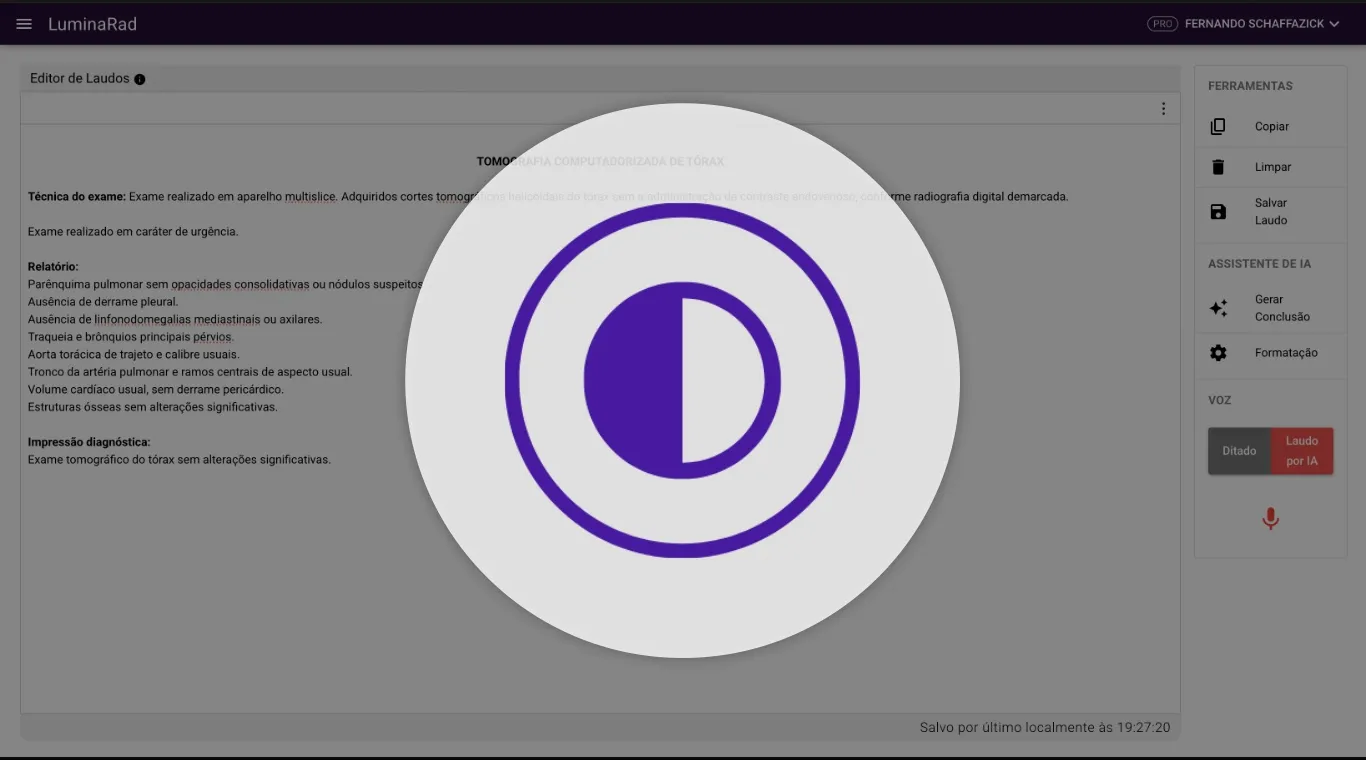Click the 'Exame realizado em caráter de urgência.' line
This screenshot has height=760, width=1366.
tap(133, 232)
